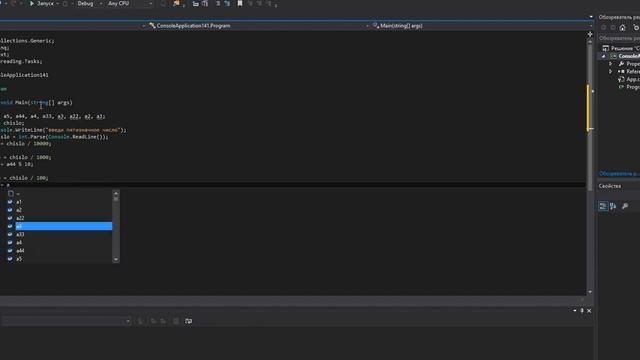
Task: Click the snippet icon atop the IntelliSense list
Action: (x=11, y=194)
